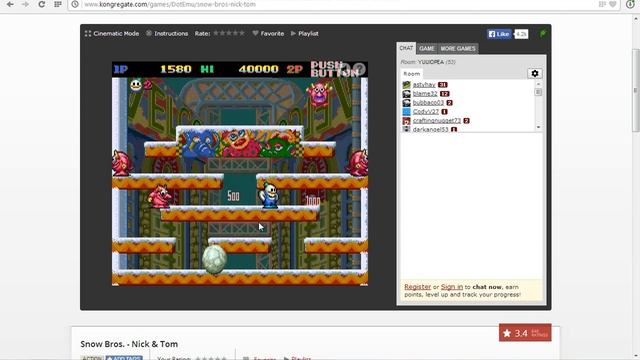Click the heart icon next to Favorite
The width and height of the screenshot is (640, 360).
(x=256, y=33)
